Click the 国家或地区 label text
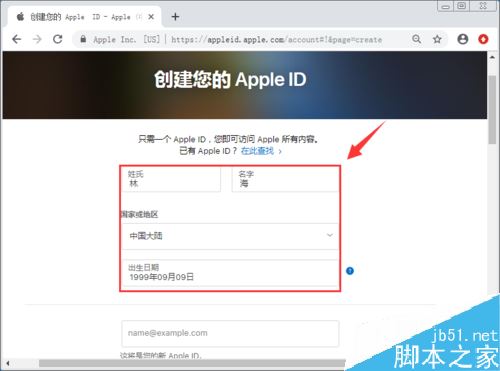 (x=139, y=214)
